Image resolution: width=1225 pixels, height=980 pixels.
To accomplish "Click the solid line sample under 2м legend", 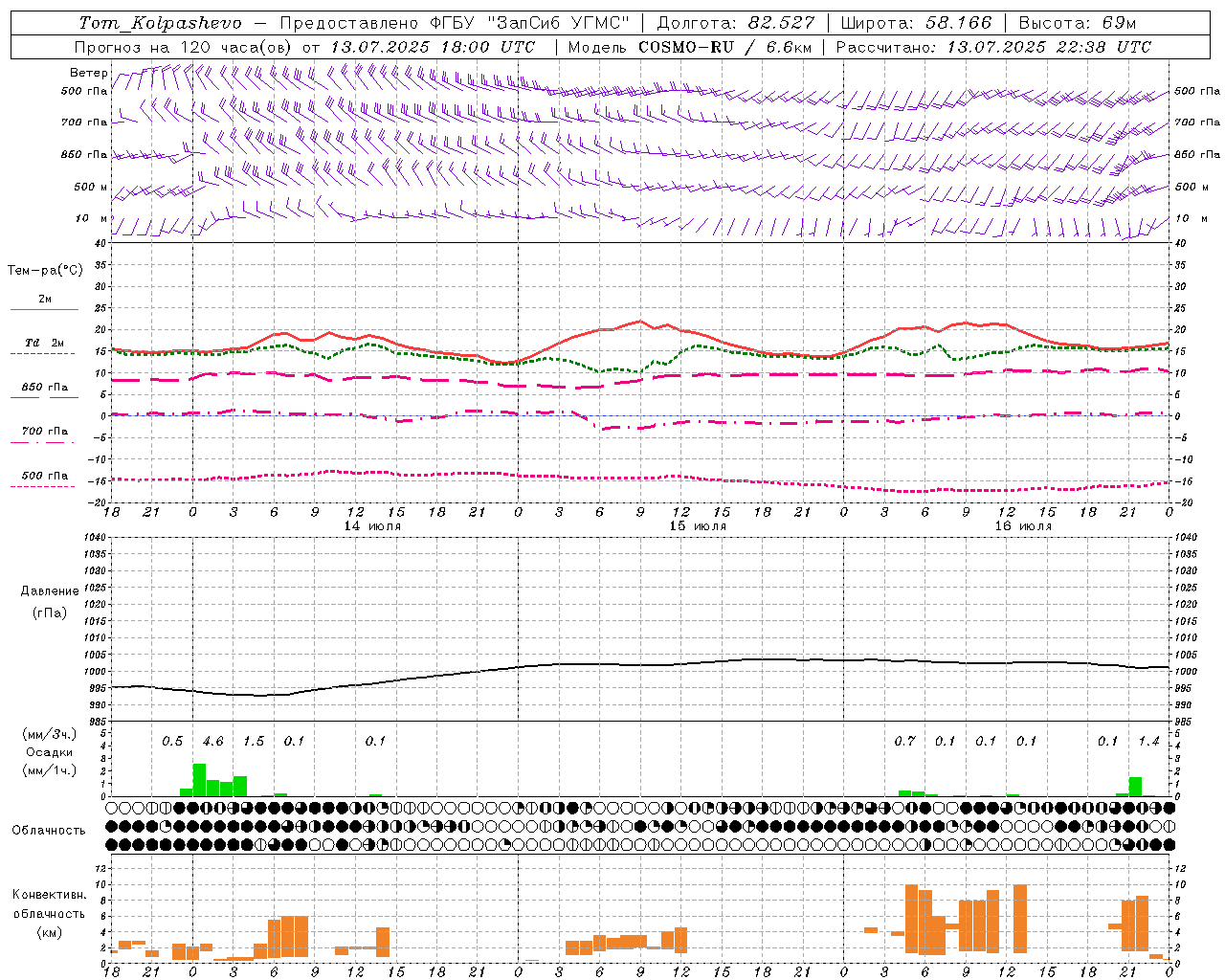I will 44,309.
